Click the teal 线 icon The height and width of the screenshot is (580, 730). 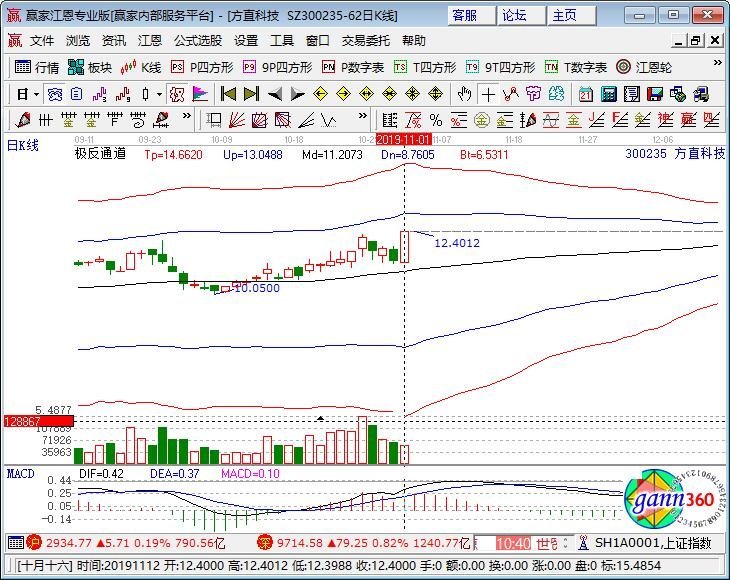(x=556, y=94)
